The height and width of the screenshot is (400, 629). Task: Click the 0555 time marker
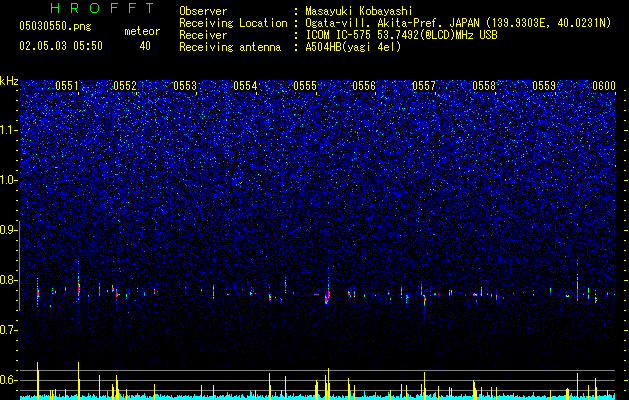(305, 86)
